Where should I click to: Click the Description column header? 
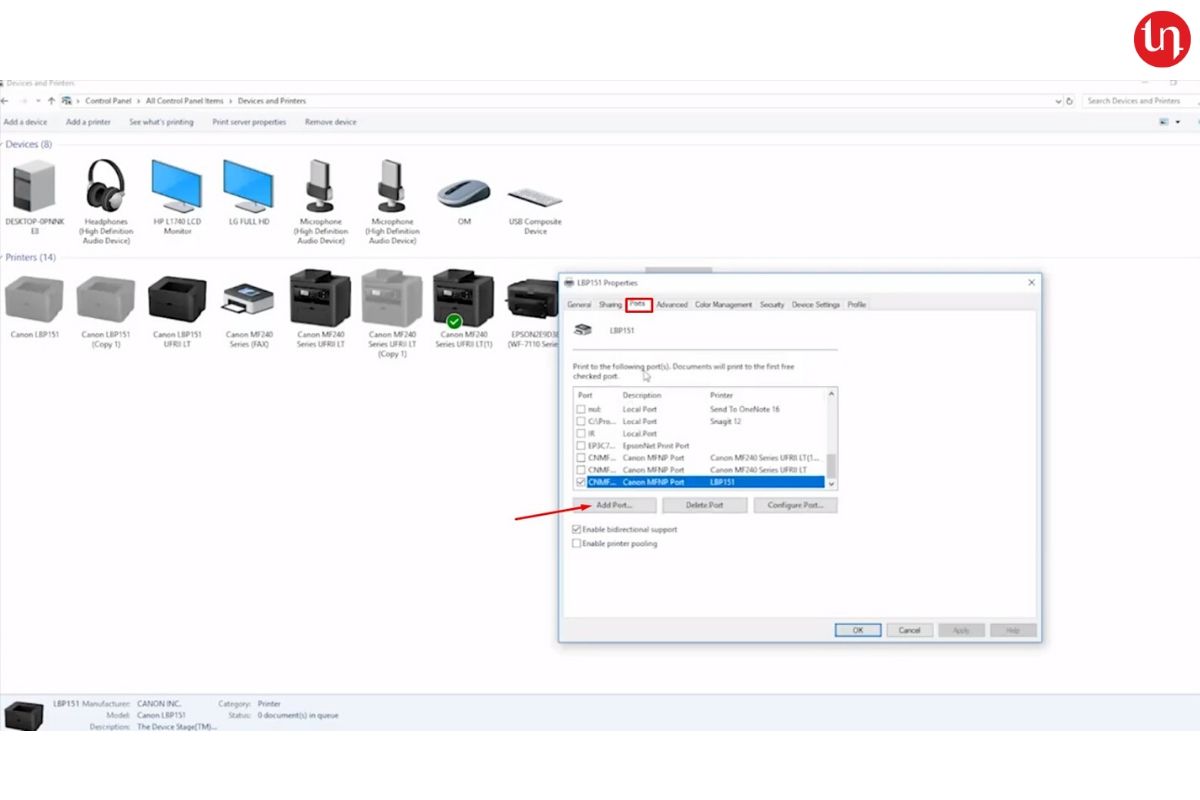[x=642, y=396]
